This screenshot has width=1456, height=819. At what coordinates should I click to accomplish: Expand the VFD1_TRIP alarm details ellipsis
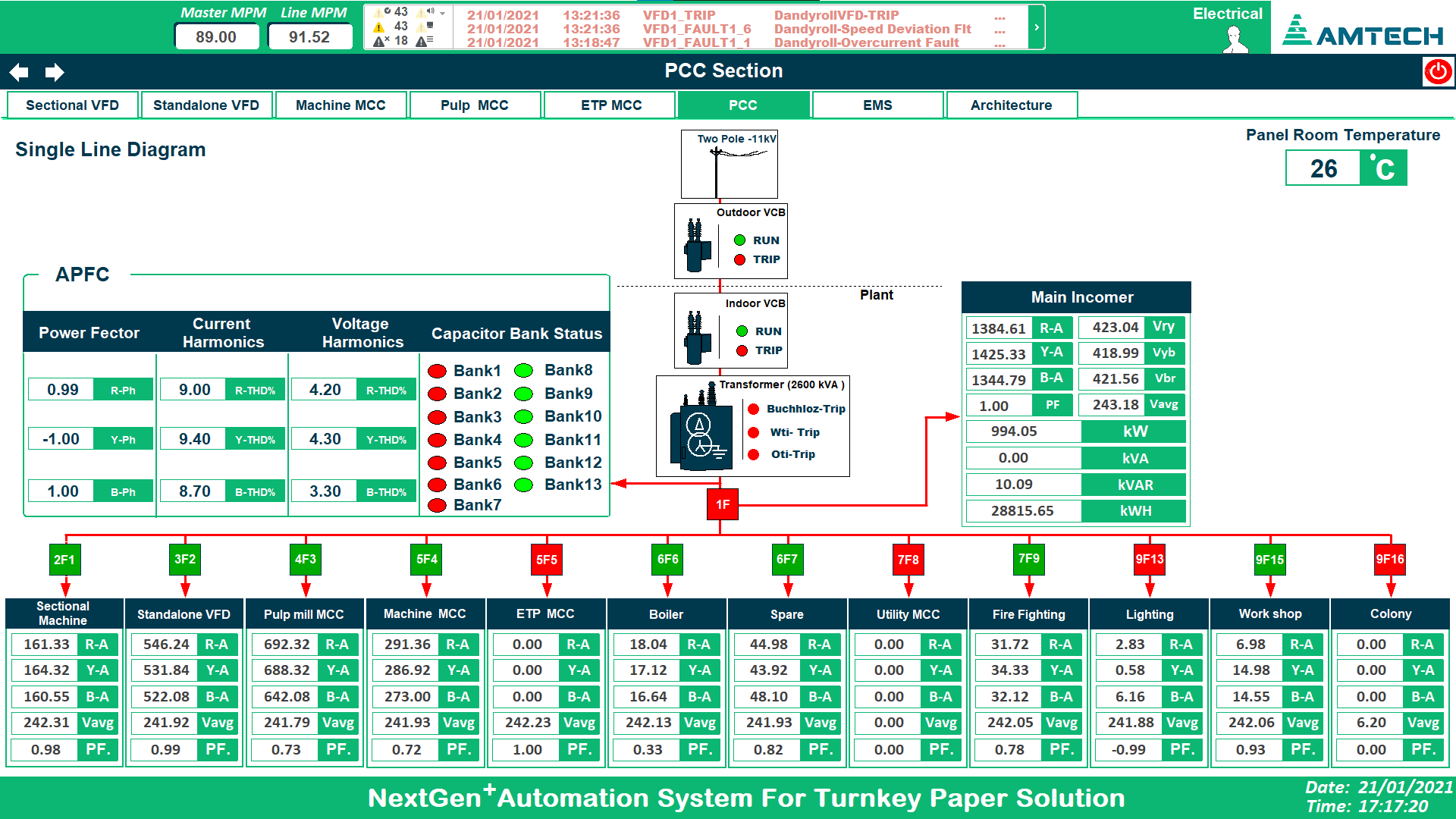click(999, 16)
